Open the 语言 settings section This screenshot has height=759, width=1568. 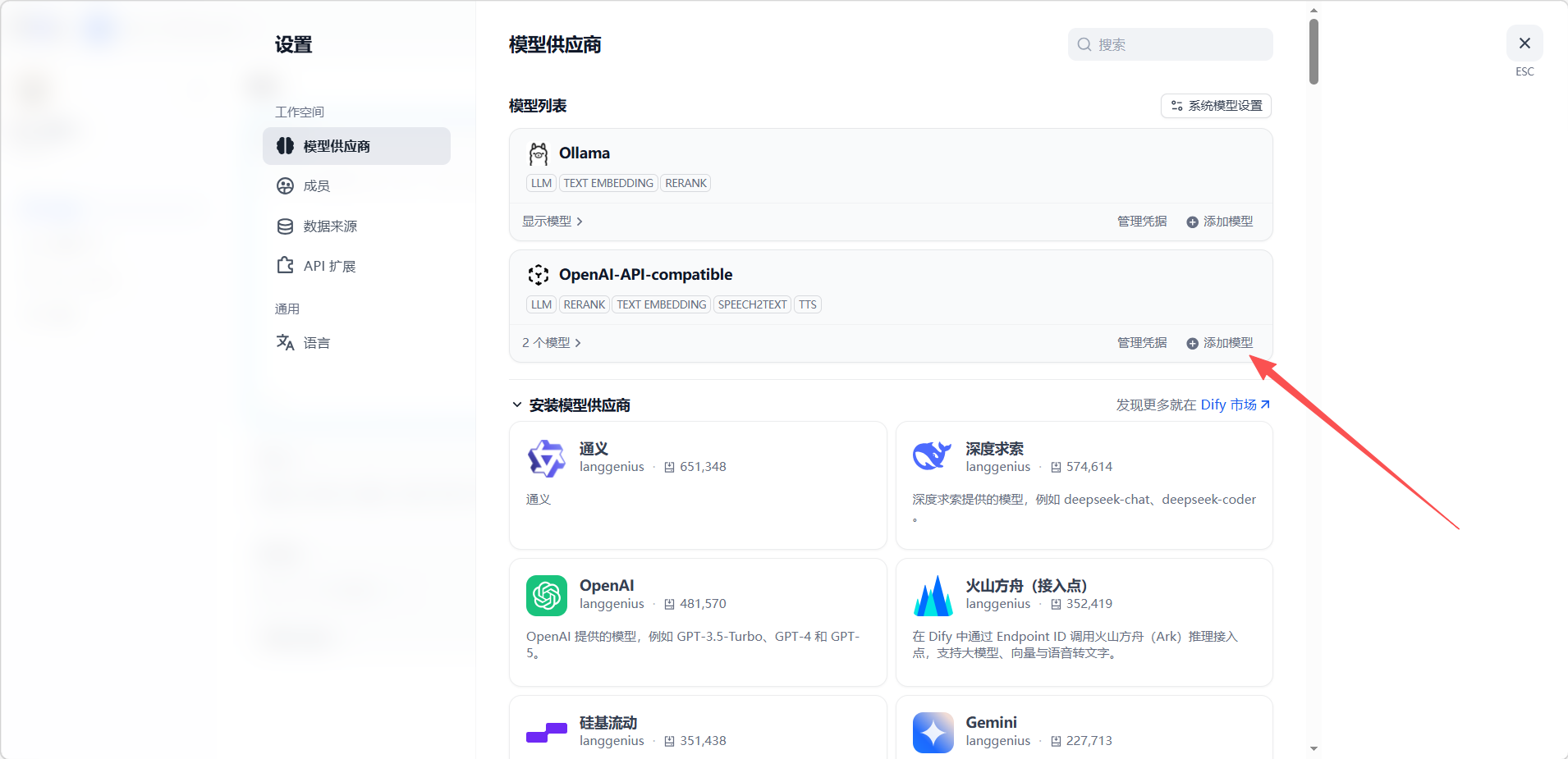(x=356, y=343)
